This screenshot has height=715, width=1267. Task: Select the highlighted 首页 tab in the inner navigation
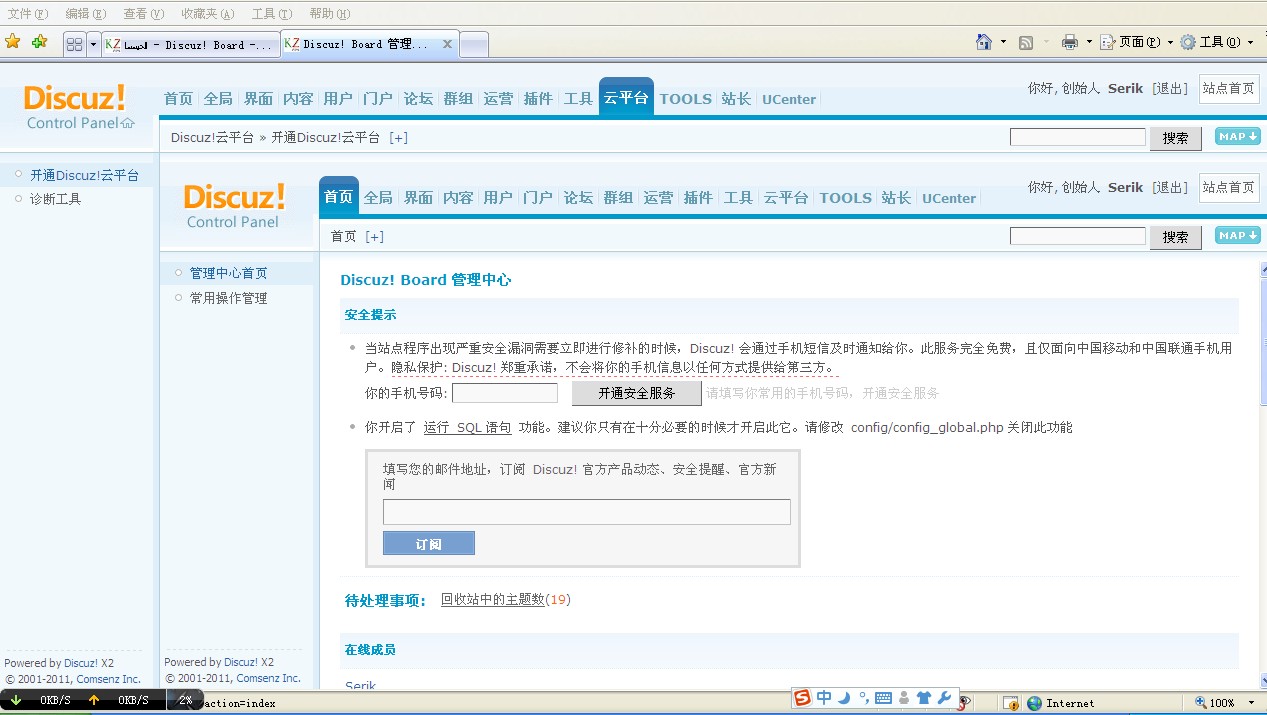click(338, 197)
